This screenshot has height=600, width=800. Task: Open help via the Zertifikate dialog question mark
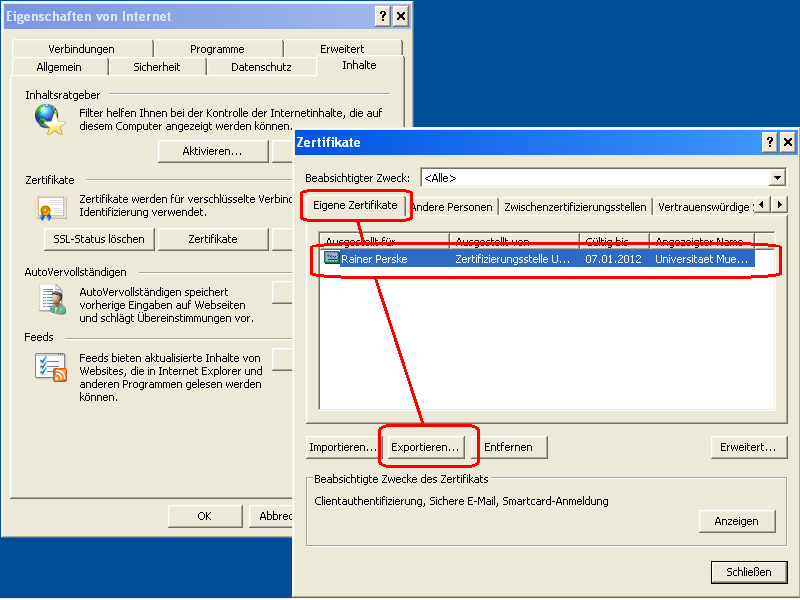[768, 142]
